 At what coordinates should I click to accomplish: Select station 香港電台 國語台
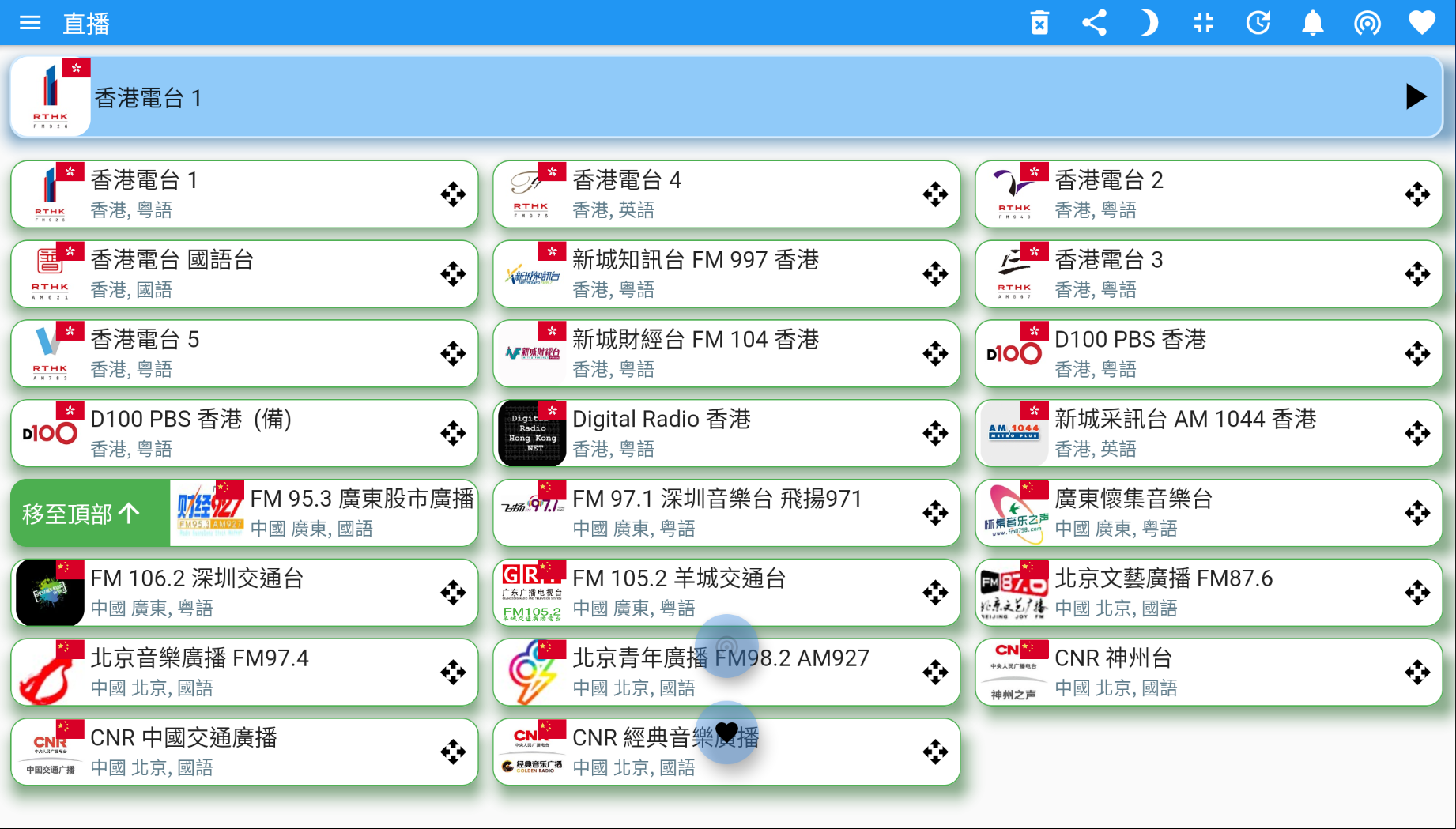[244, 274]
